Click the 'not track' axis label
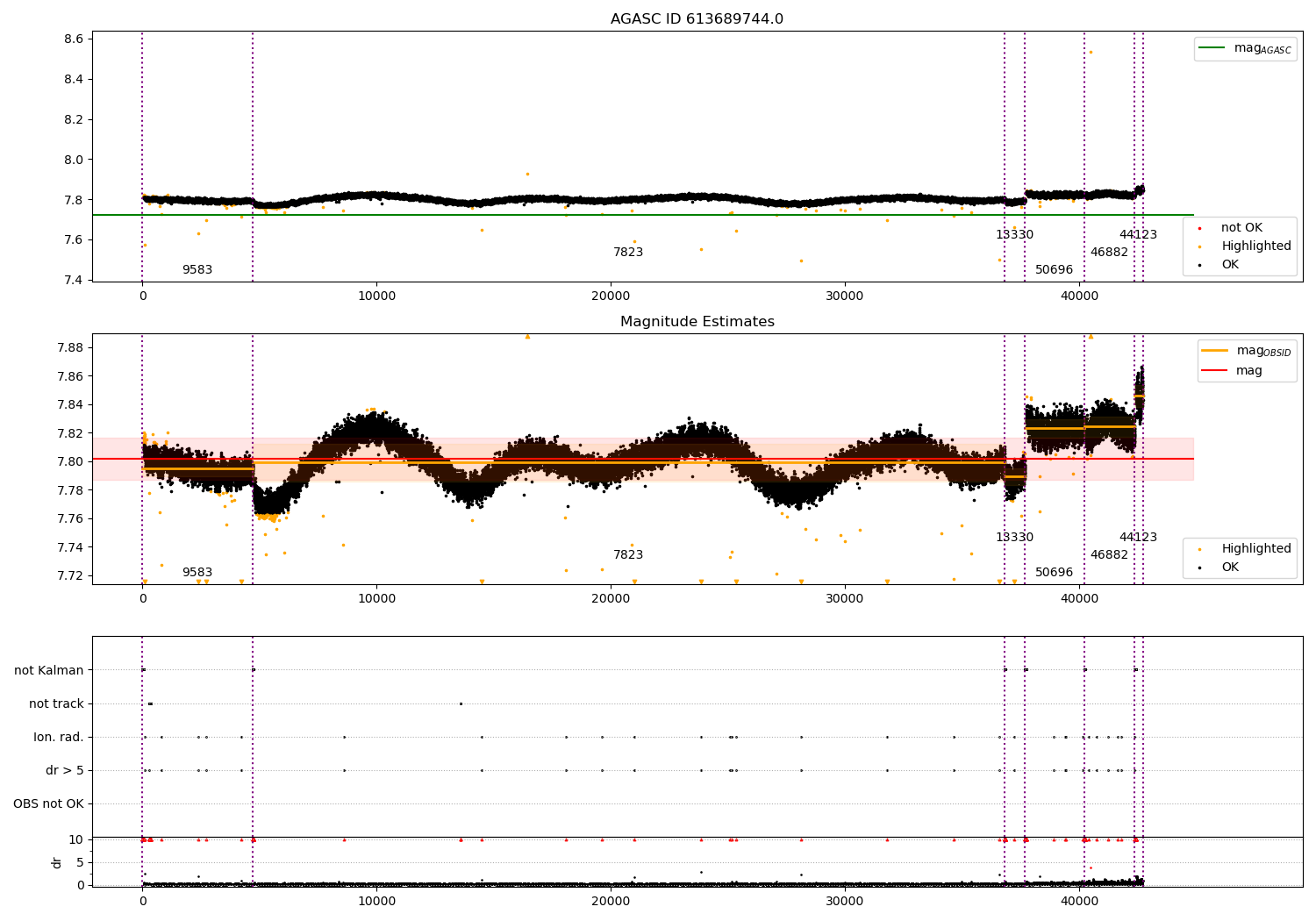Viewport: 1316px width, 921px height. tap(56, 704)
